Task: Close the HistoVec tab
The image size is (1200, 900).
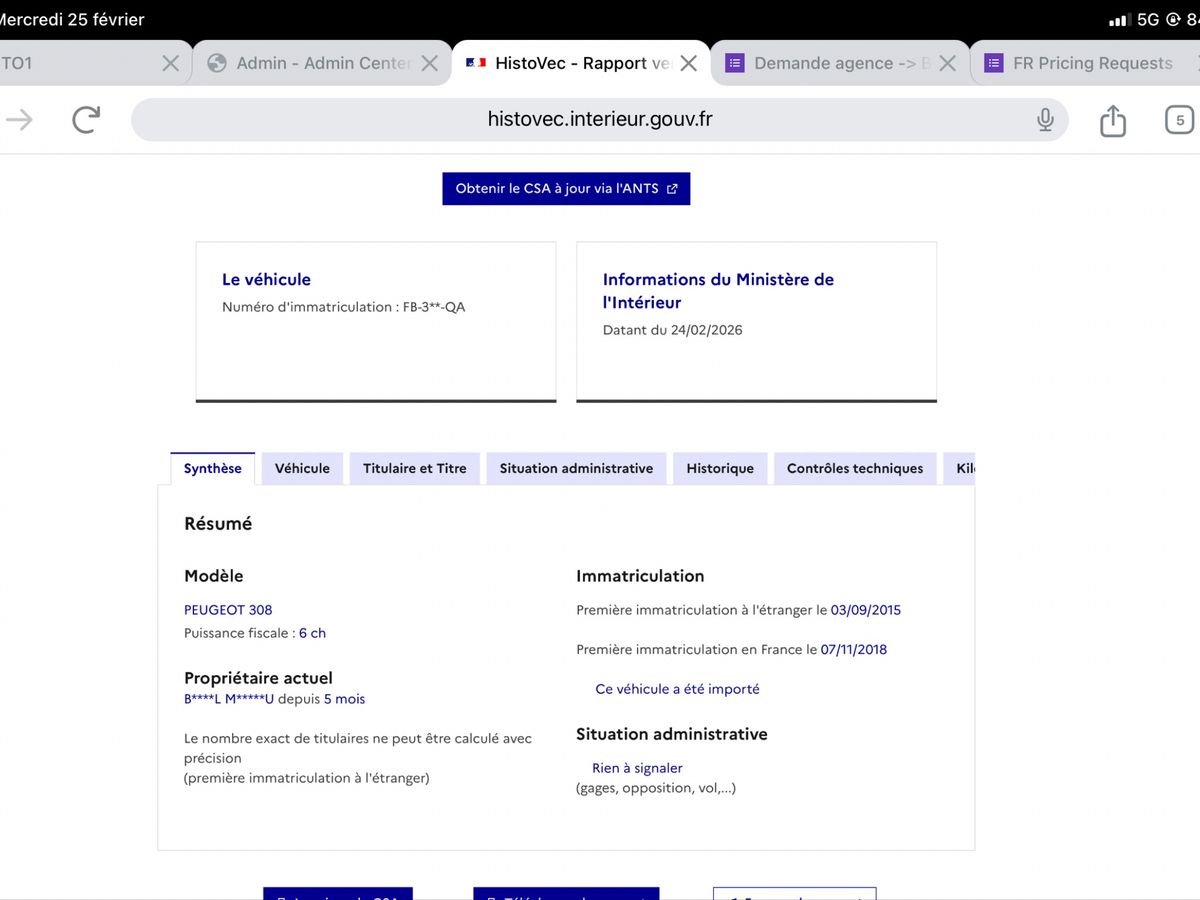Action: 689,63
